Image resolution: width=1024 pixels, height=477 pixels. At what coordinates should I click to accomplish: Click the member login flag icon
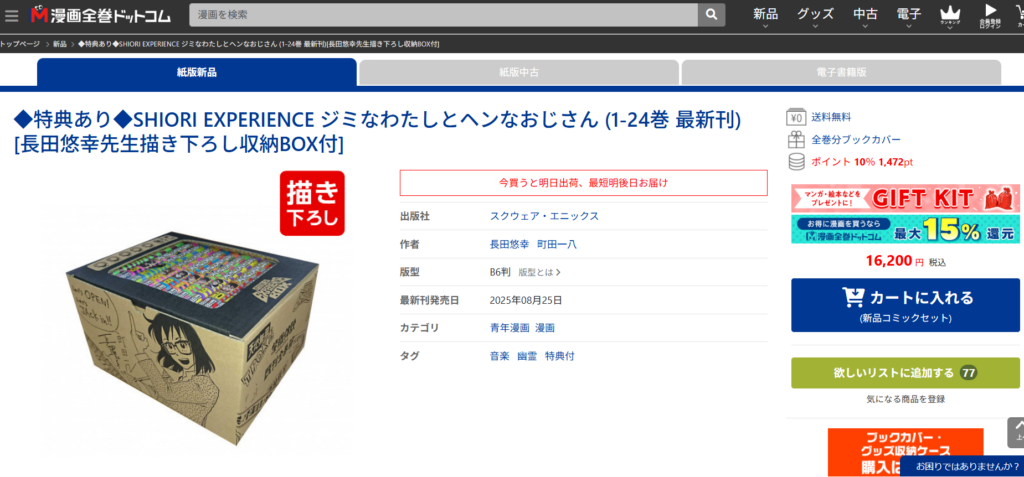pos(990,16)
